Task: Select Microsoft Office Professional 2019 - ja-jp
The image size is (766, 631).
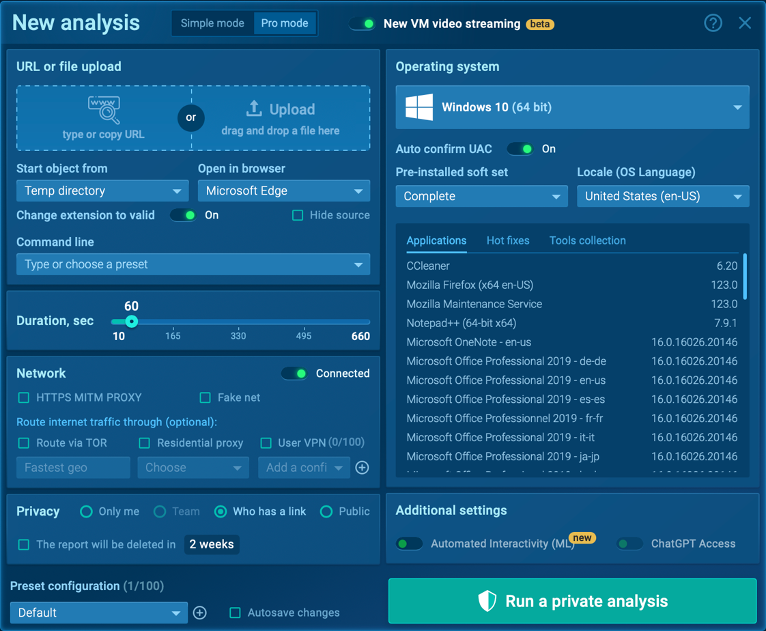Action: click(x=572, y=456)
